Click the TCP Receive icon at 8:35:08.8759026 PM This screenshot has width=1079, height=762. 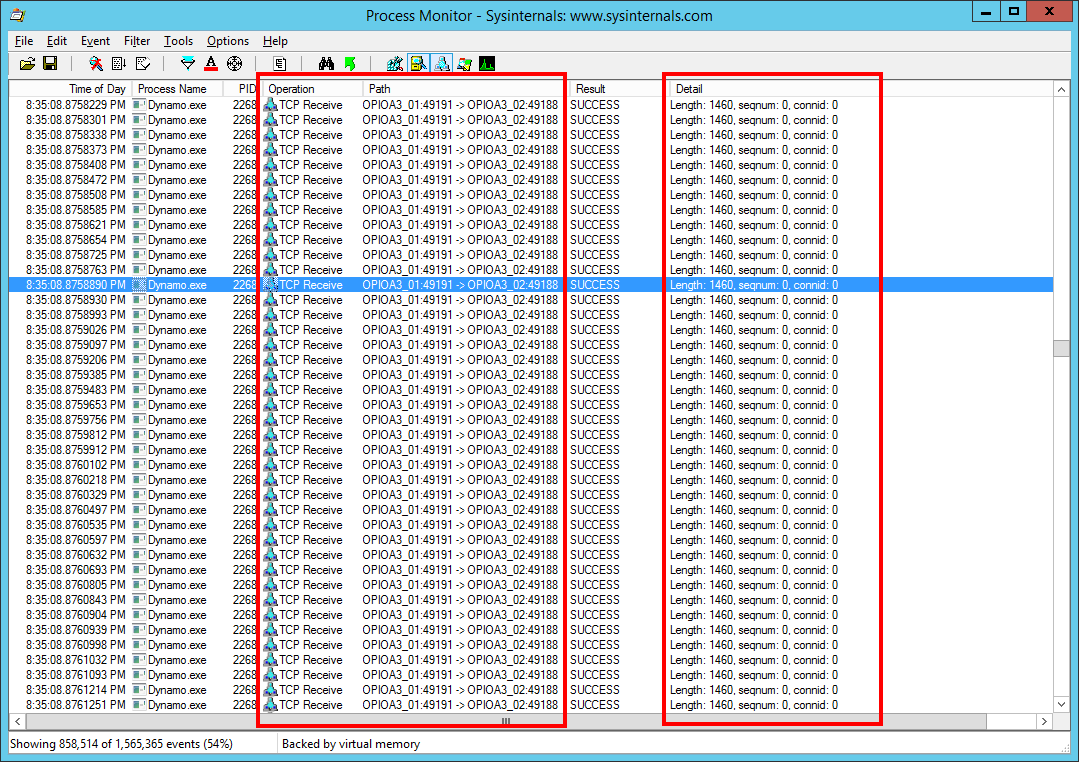point(270,330)
